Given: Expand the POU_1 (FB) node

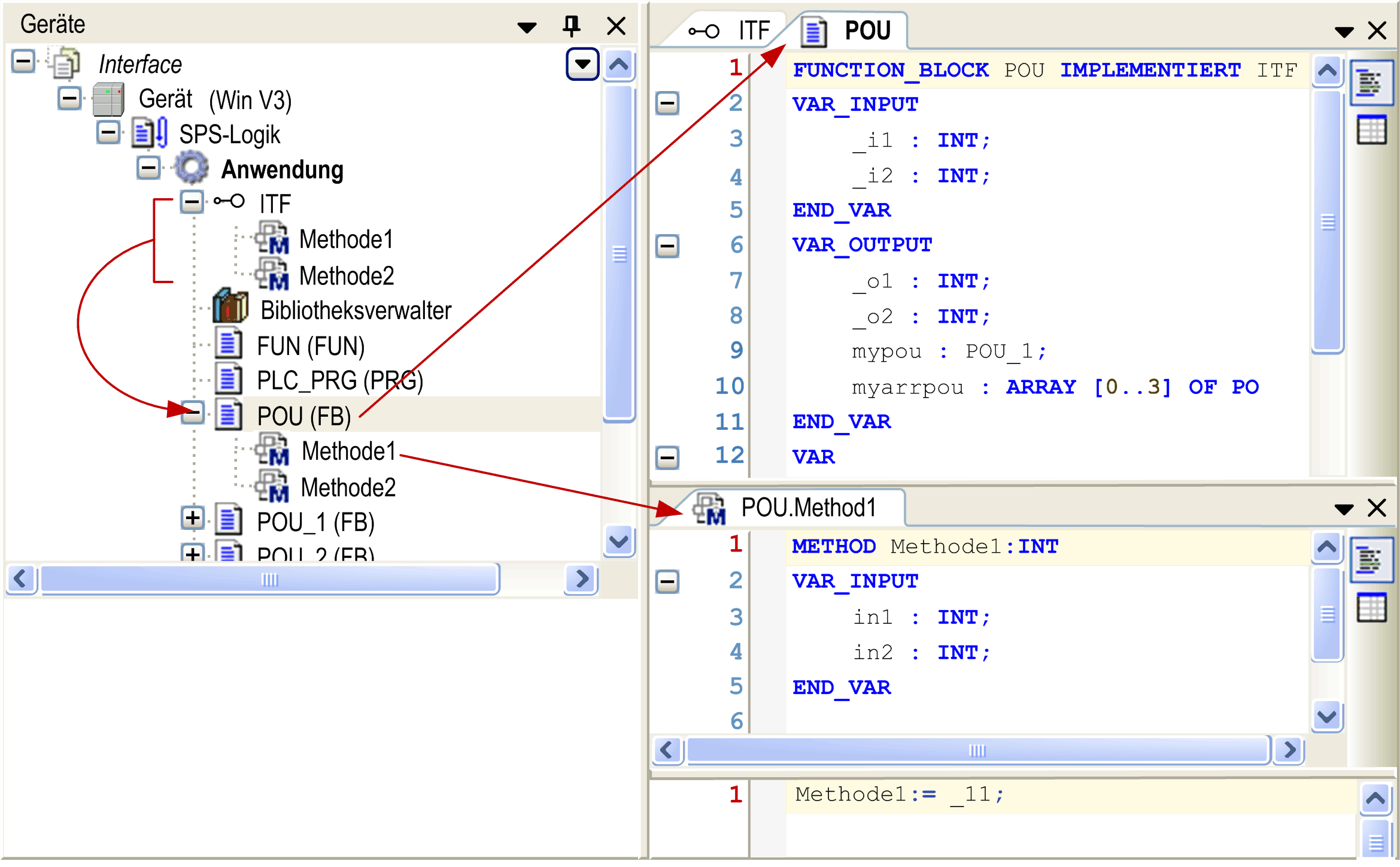Looking at the screenshot, I should point(192,519).
